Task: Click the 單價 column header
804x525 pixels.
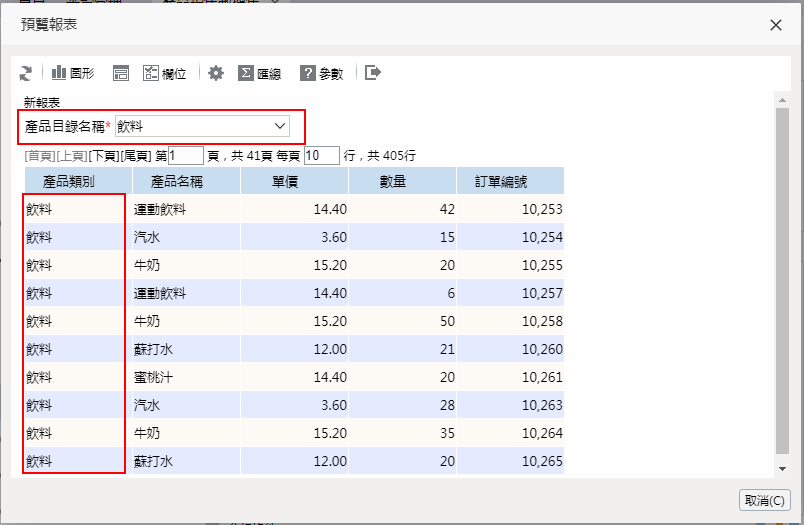Action: point(293,182)
